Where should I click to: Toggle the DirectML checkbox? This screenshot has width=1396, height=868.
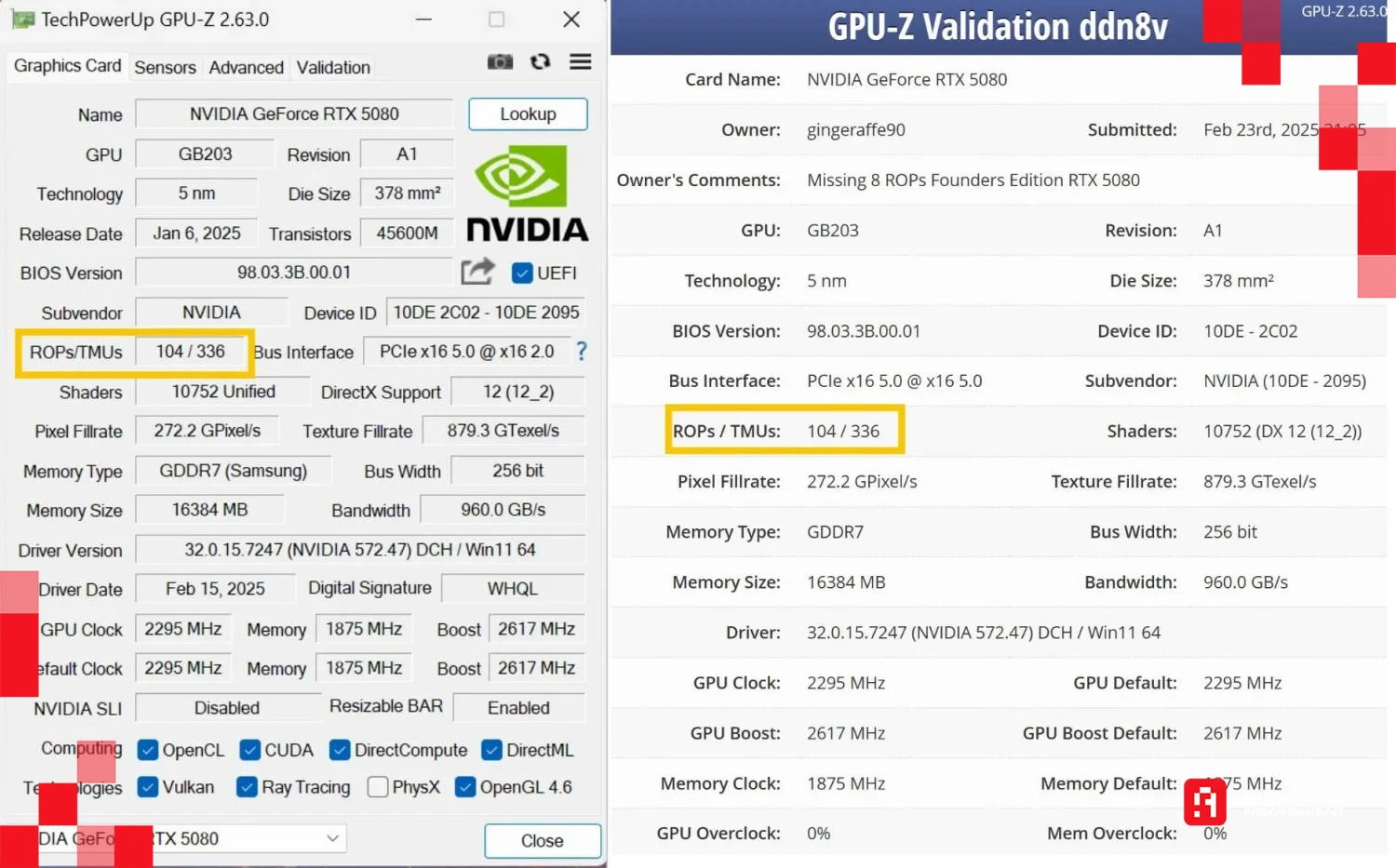pos(491,750)
